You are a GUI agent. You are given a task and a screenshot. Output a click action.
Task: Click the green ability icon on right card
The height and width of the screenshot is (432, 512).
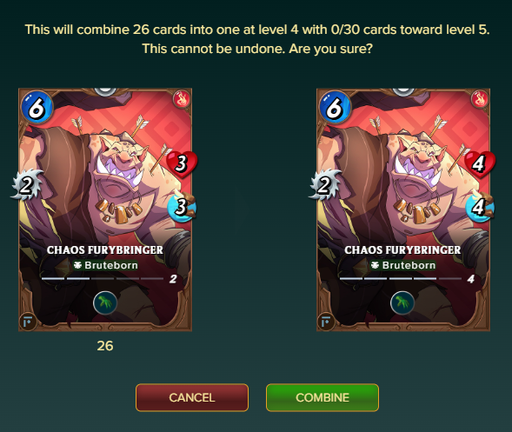click(x=403, y=303)
